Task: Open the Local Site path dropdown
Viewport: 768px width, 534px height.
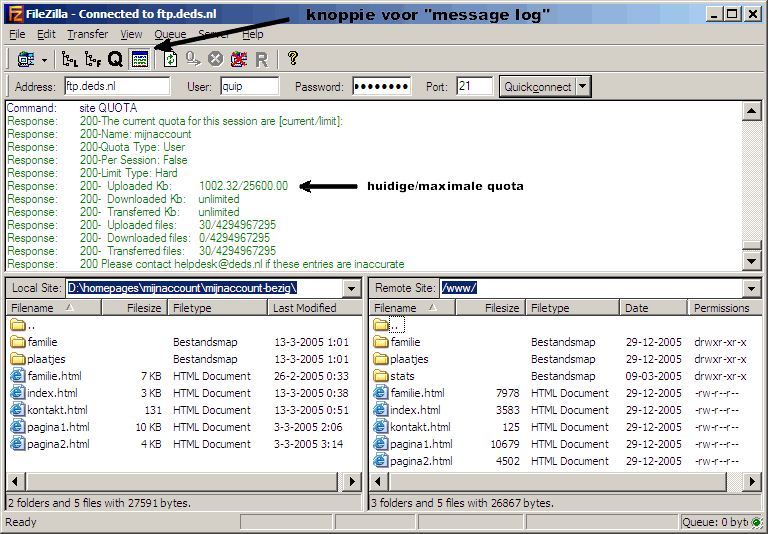Action: pos(351,289)
